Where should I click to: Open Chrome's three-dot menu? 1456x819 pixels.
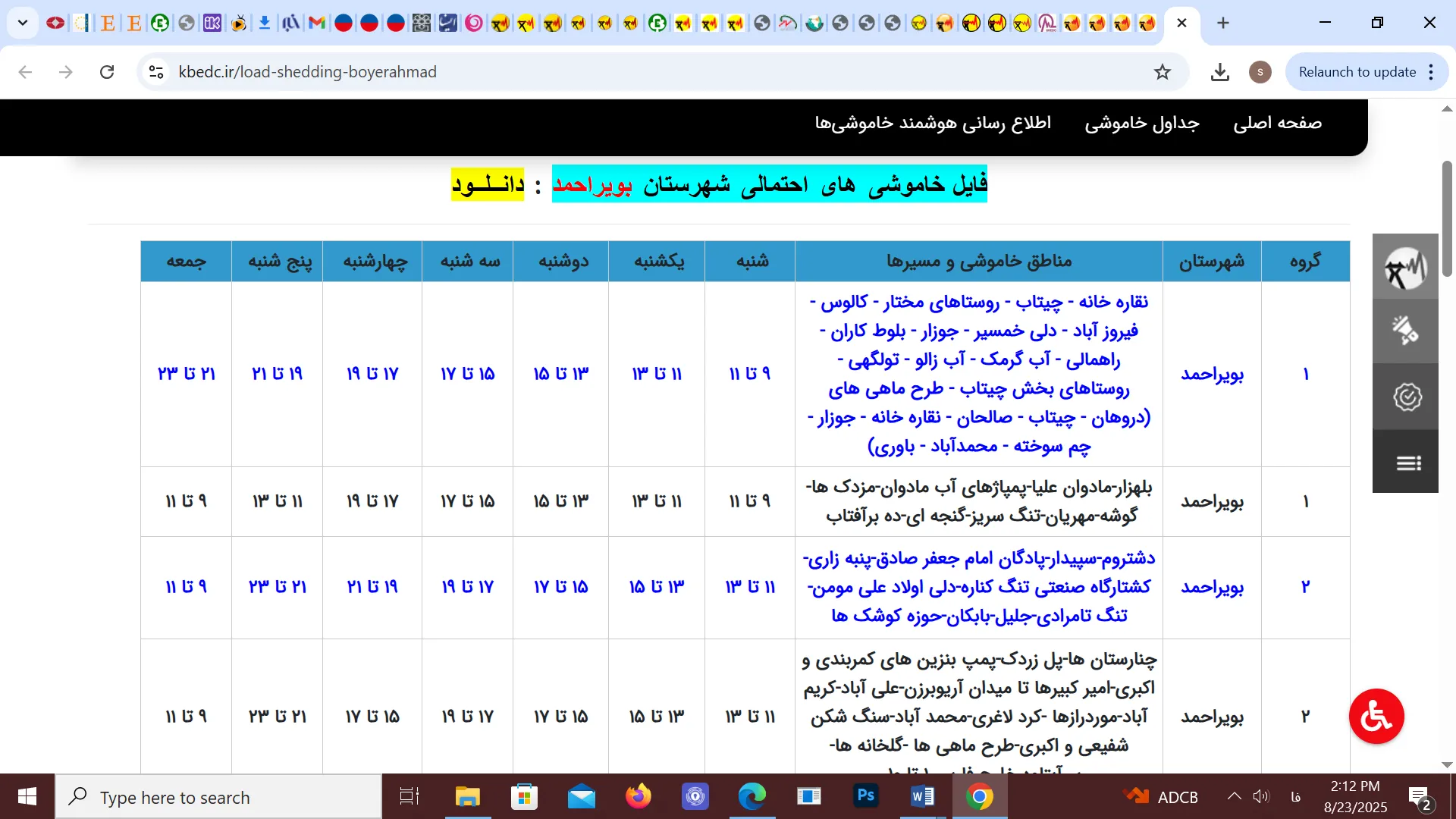pyautogui.click(x=1431, y=72)
